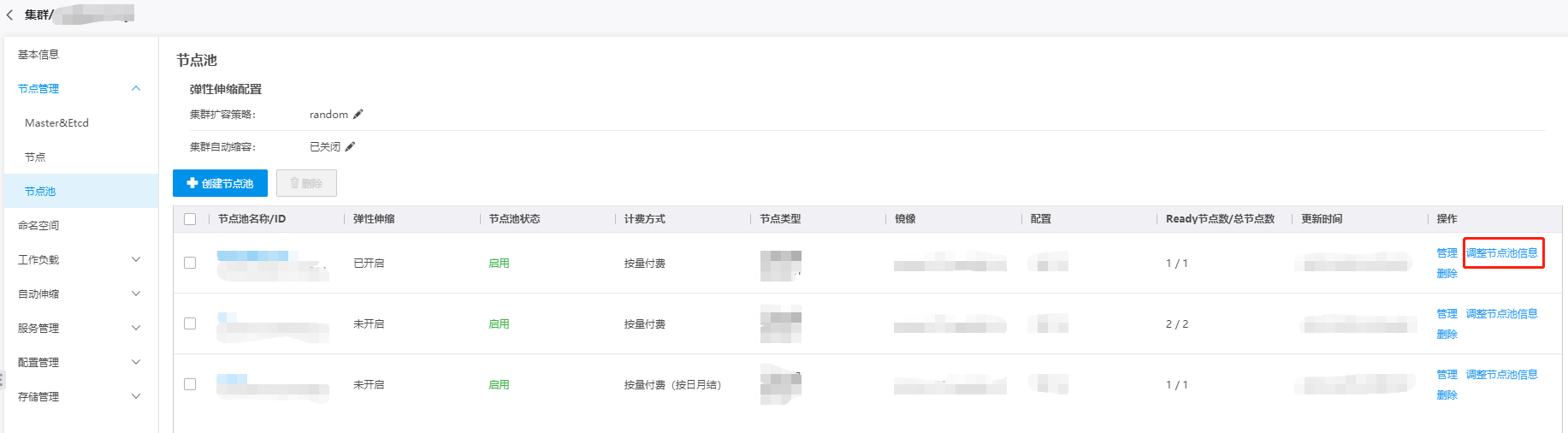The height and width of the screenshot is (433, 1568).
Task: Collapse the 节点管理 sidebar section
Action: coord(135,88)
